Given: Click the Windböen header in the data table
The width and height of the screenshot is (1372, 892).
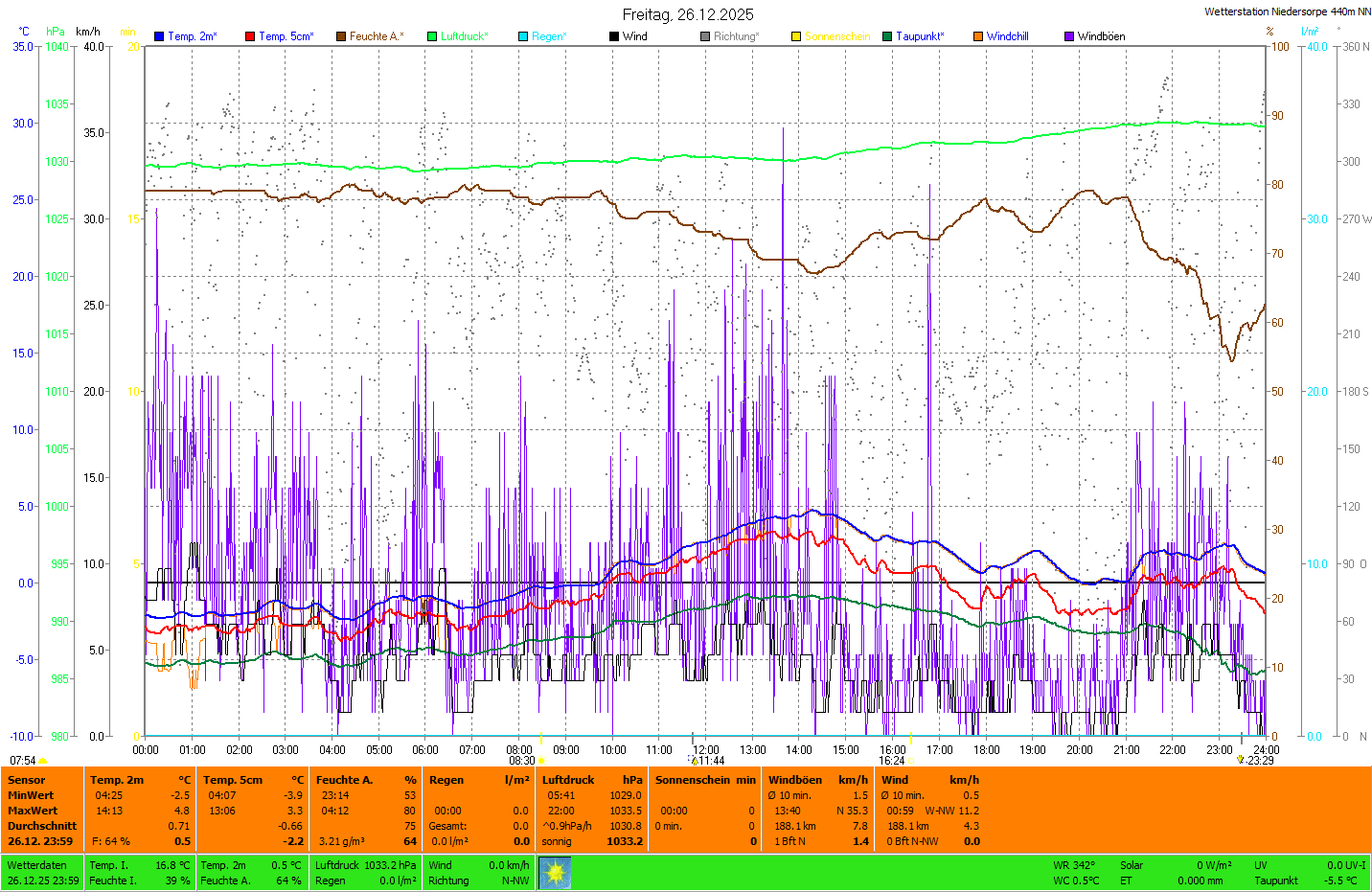Looking at the screenshot, I should (794, 780).
